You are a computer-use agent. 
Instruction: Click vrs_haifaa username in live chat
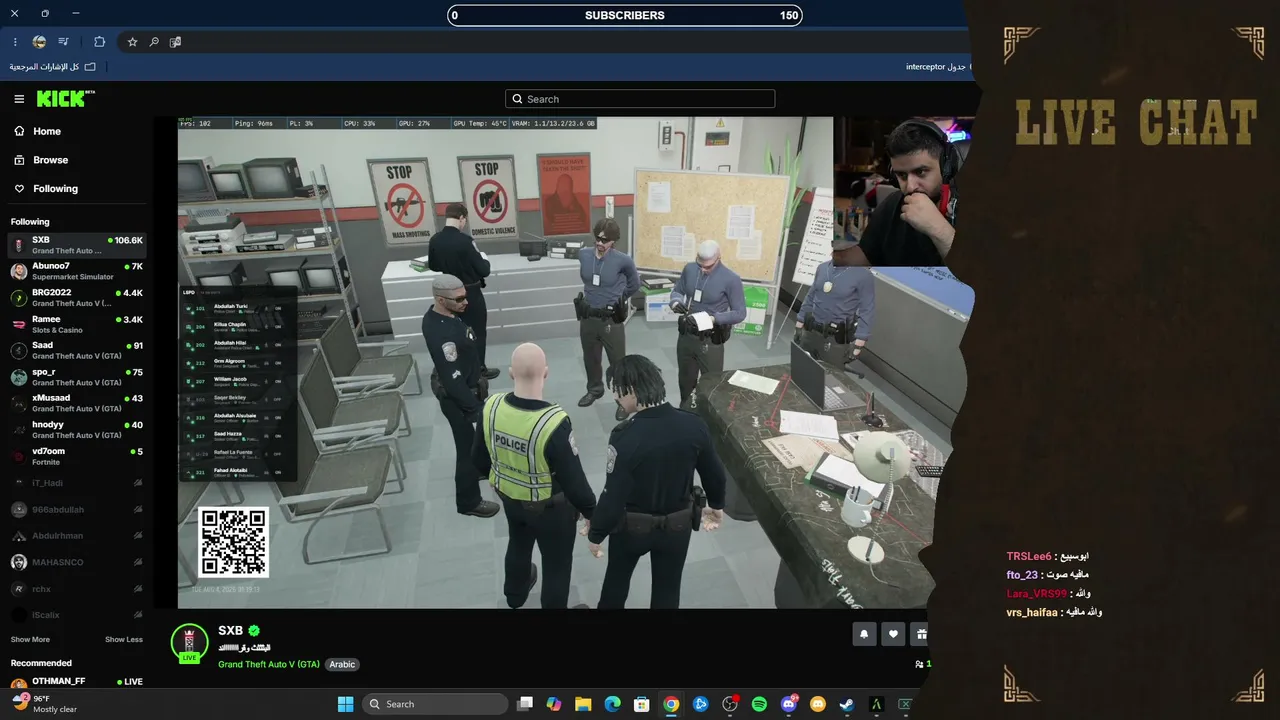coord(1032,612)
